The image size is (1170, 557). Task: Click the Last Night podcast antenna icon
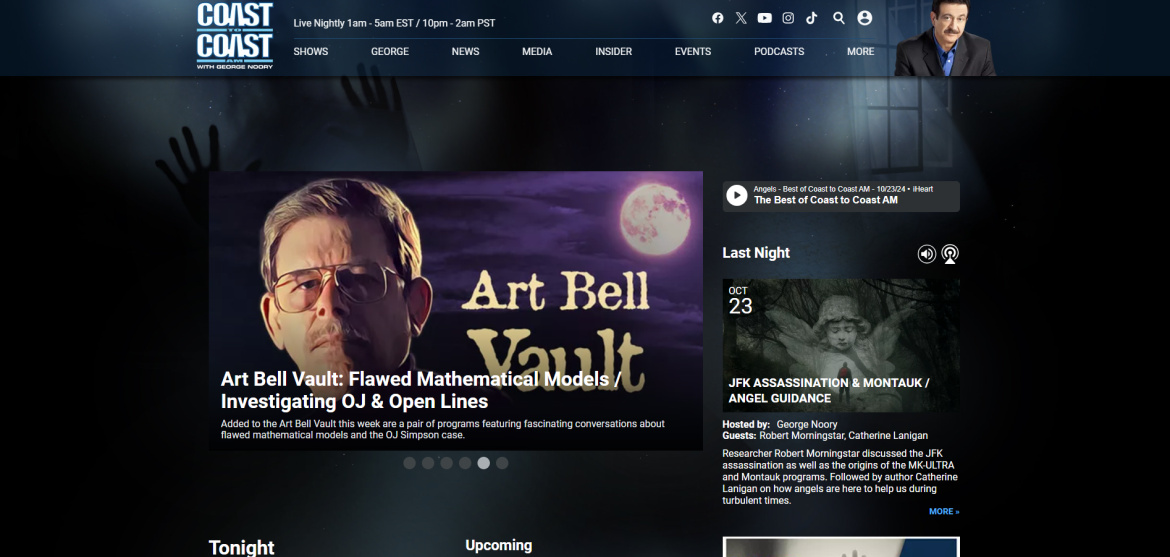(950, 254)
